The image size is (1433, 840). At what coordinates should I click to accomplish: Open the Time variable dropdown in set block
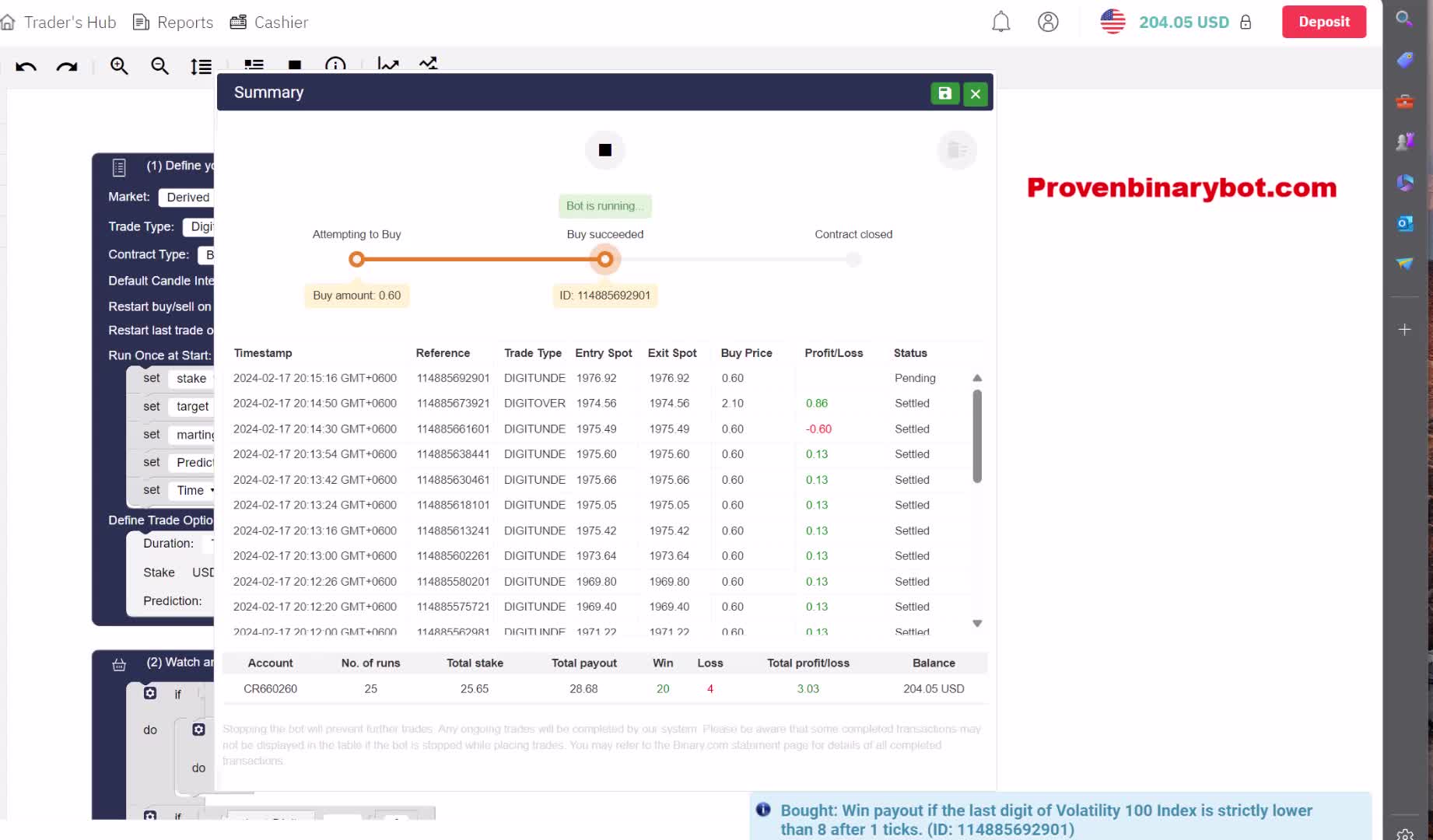coord(194,490)
